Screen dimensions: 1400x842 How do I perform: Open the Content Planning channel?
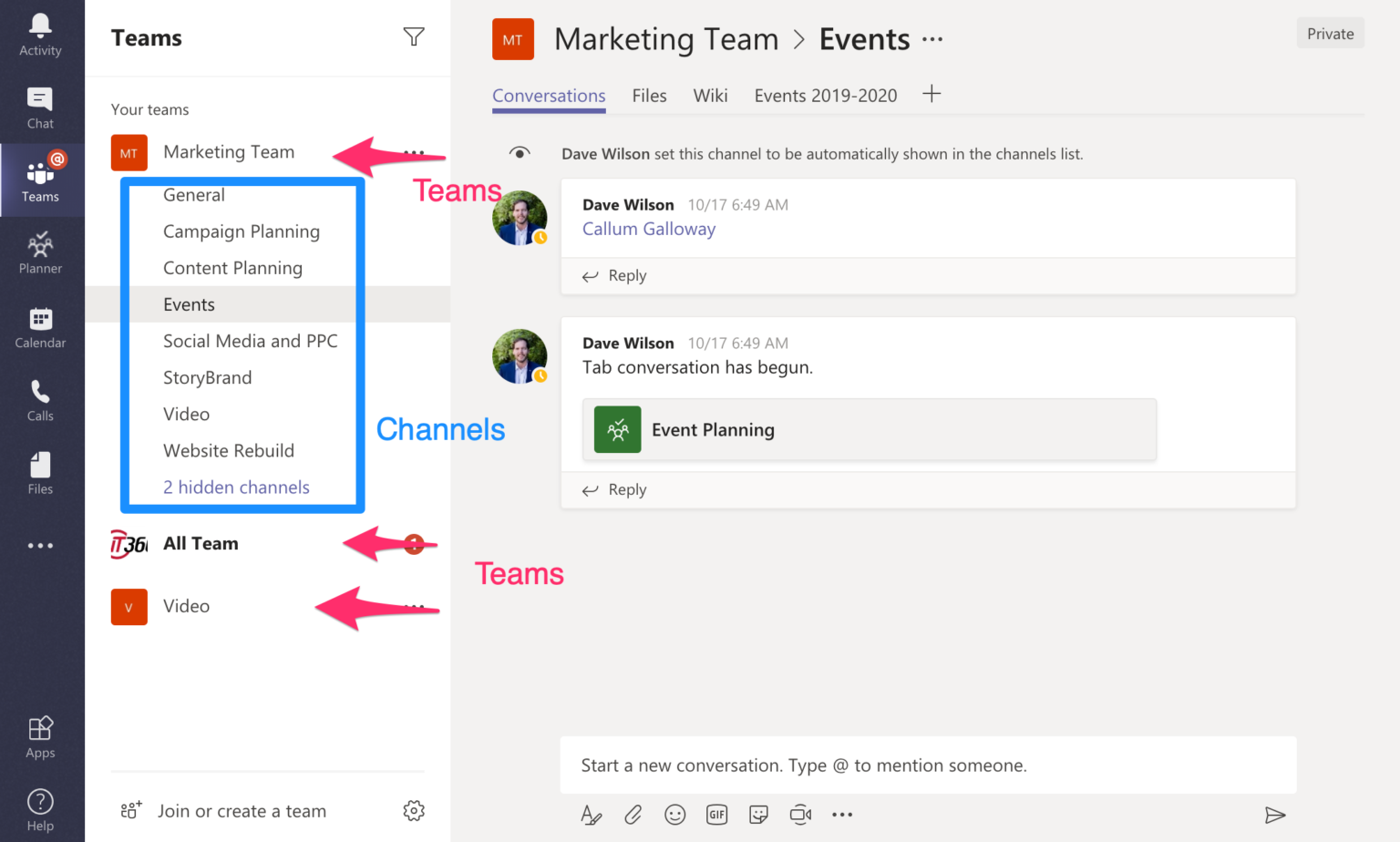[x=232, y=268]
